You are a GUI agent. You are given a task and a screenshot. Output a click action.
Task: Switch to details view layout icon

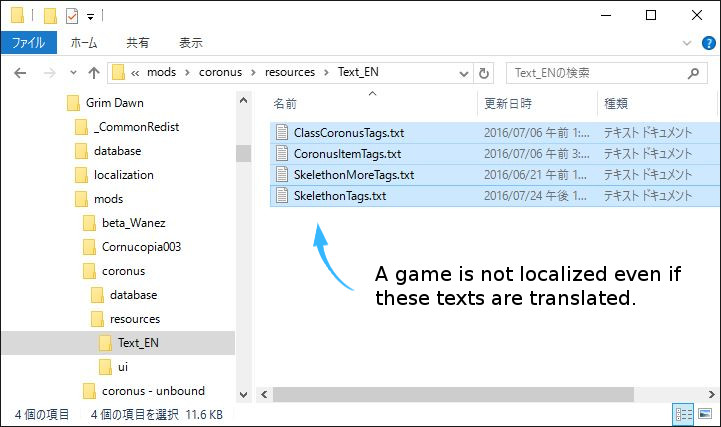coord(684,414)
